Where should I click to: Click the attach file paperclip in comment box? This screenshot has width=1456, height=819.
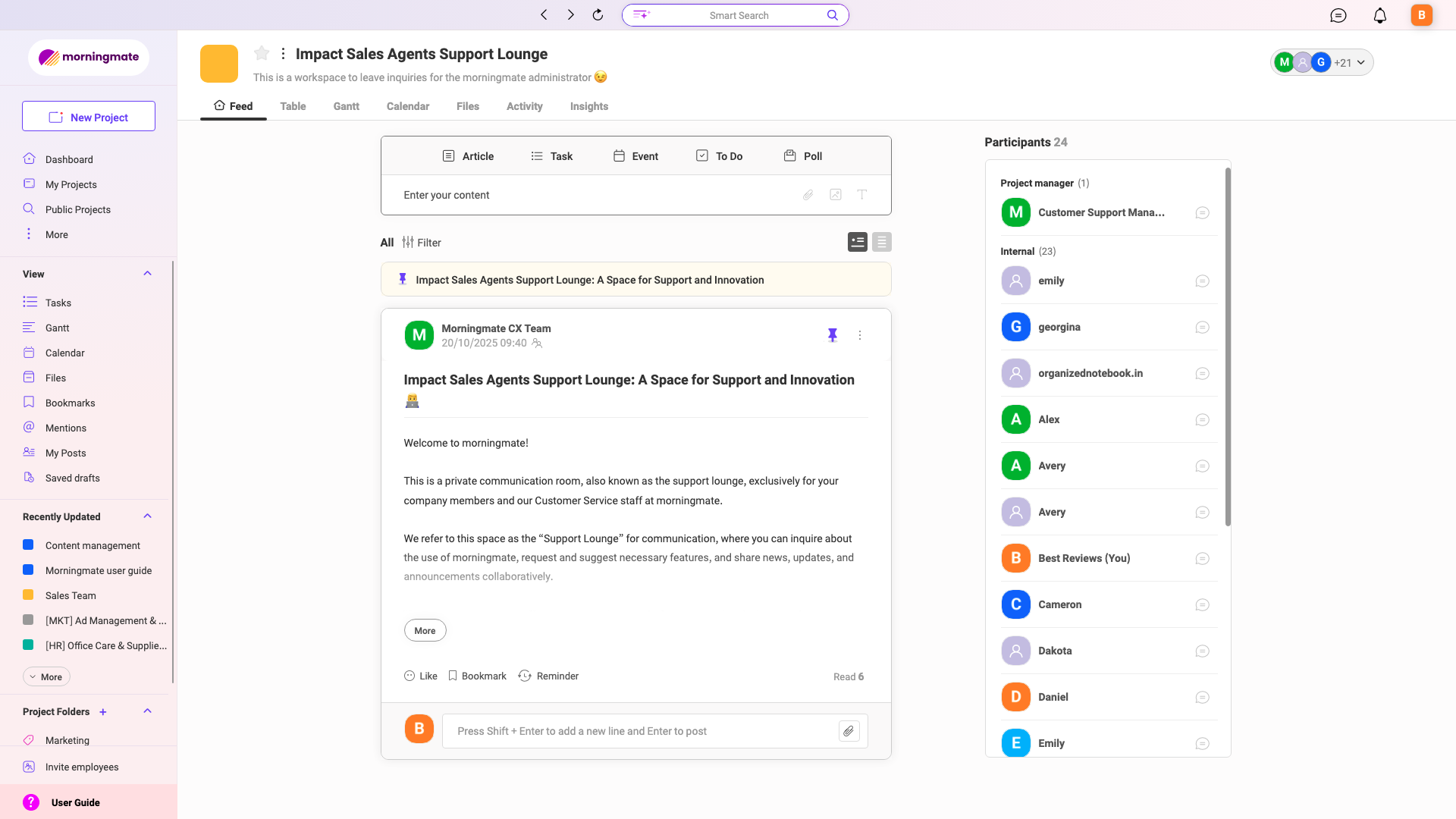[849, 731]
